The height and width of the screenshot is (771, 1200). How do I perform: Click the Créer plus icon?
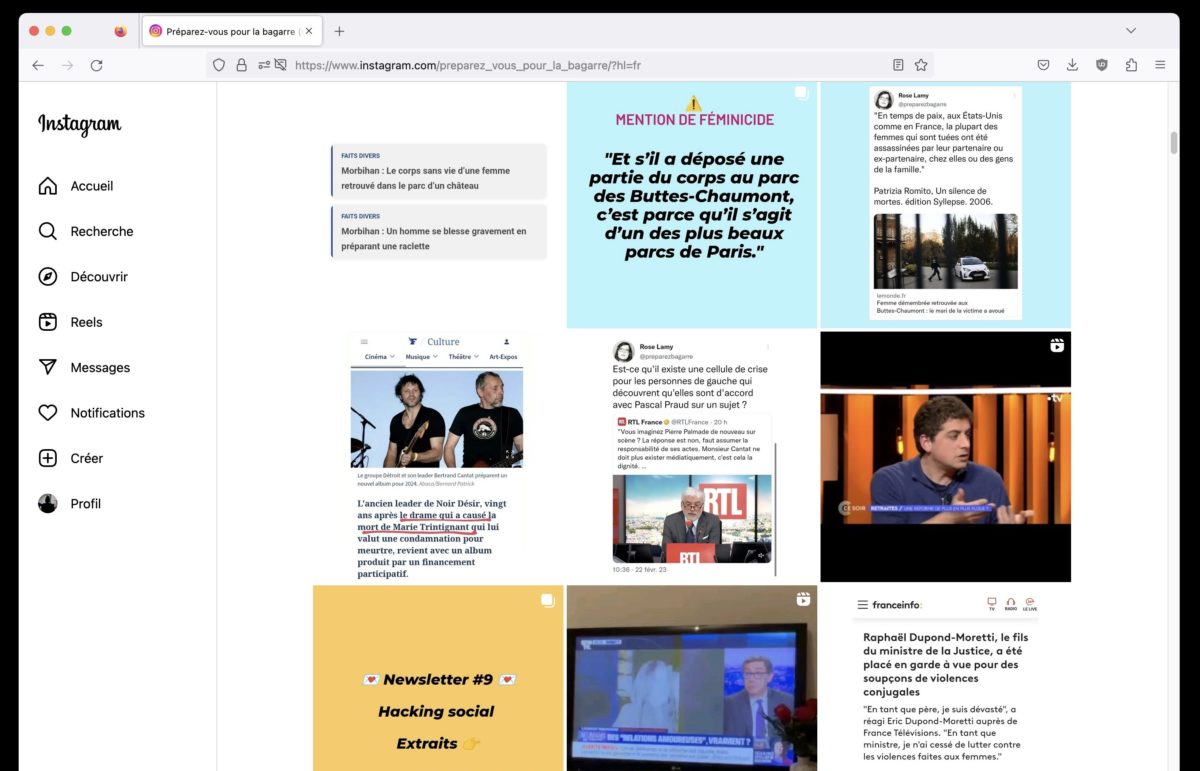pyautogui.click(x=47, y=458)
